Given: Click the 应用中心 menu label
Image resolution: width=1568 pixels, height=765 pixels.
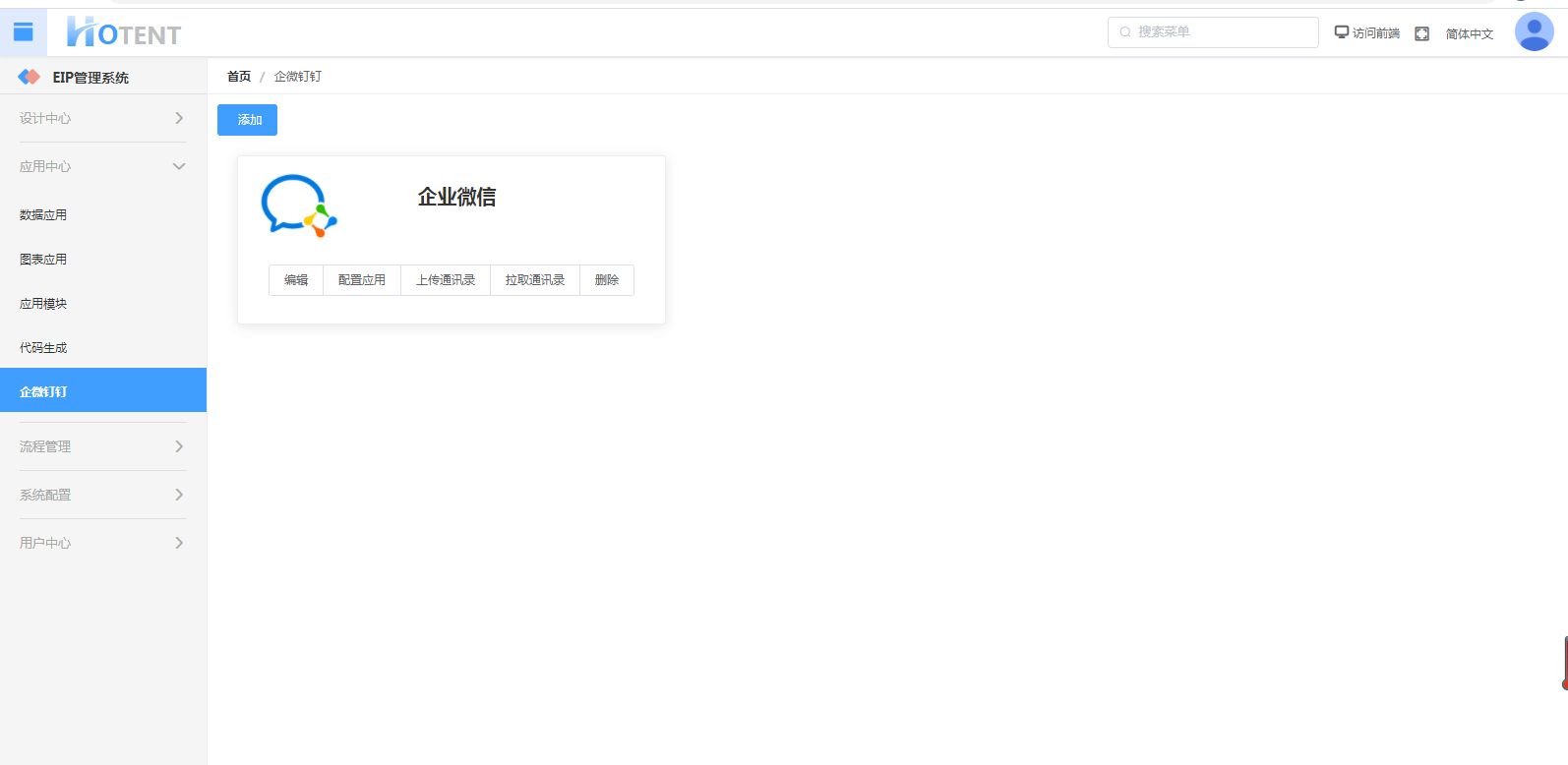Looking at the screenshot, I should pos(45,166).
